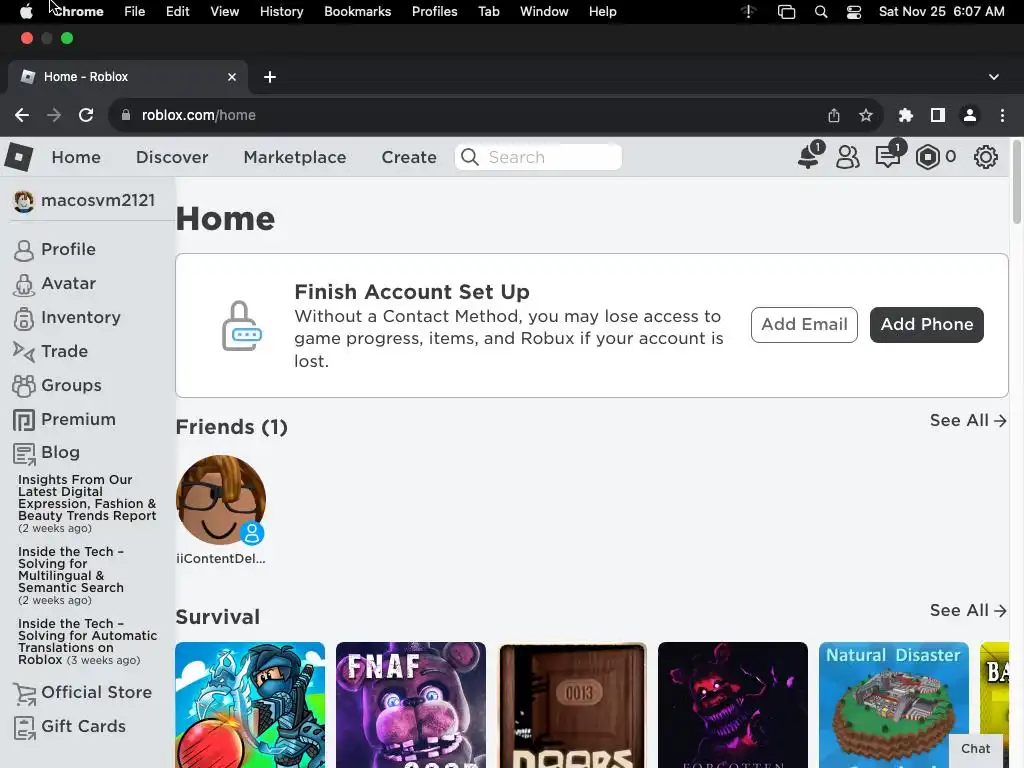Open the Bookmarks menu in menu bar

coord(357,12)
